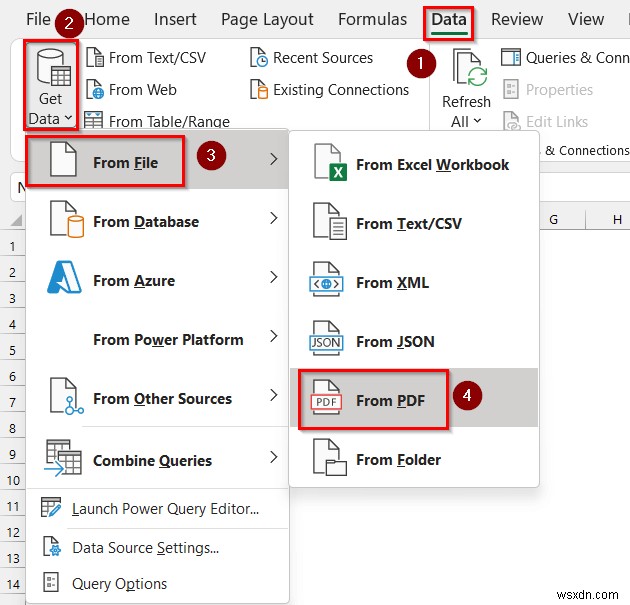The height and width of the screenshot is (605, 630).
Task: Click the From Text/CSV ribbon icon
Action: coord(95,57)
